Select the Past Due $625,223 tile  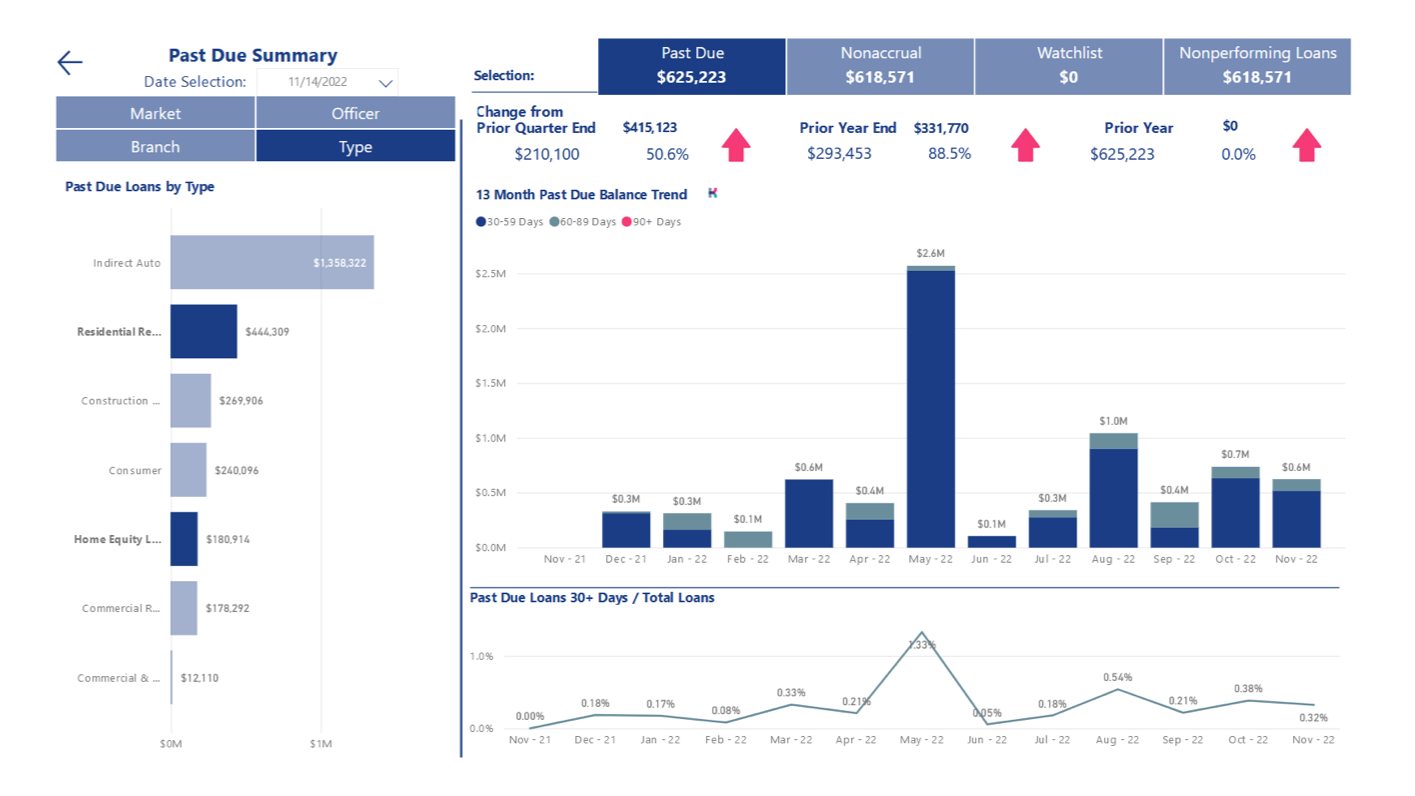coord(692,66)
